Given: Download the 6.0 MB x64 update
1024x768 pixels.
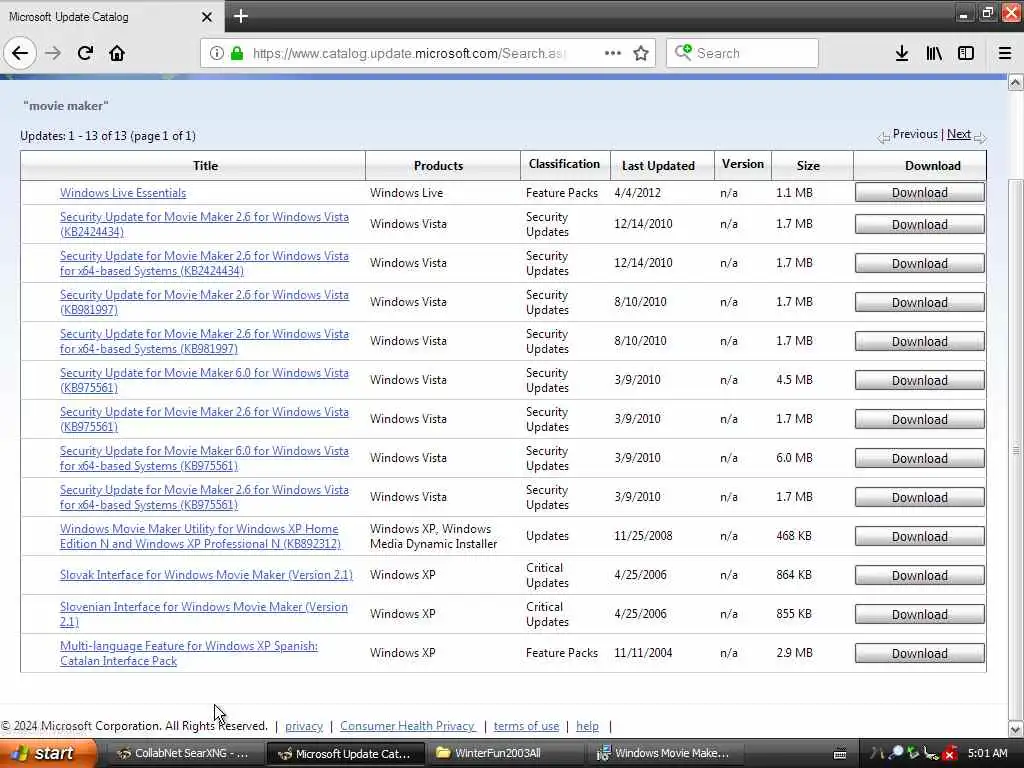Looking at the screenshot, I should [920, 458].
